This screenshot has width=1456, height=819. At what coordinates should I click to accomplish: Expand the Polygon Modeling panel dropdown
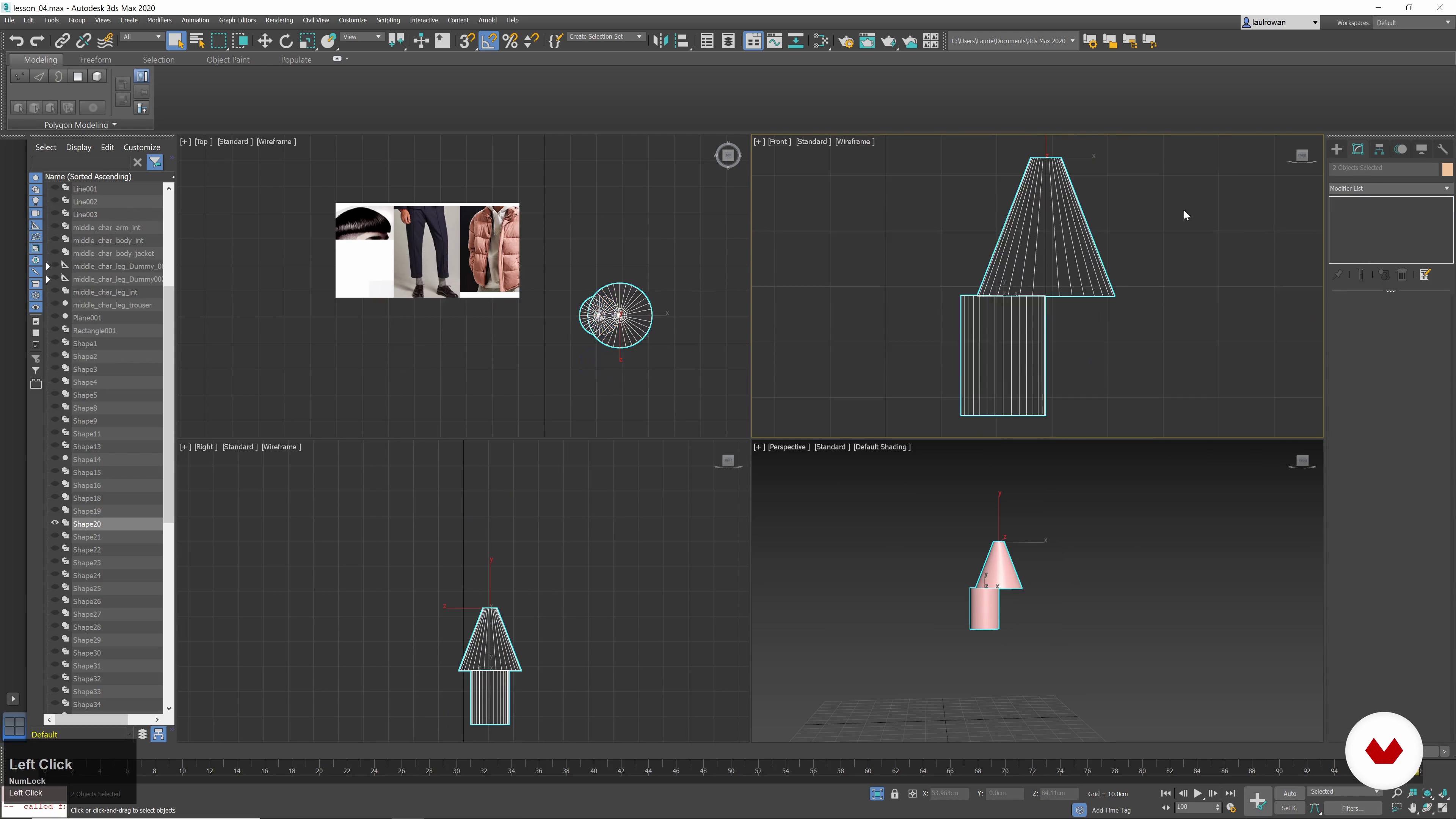pos(81,125)
